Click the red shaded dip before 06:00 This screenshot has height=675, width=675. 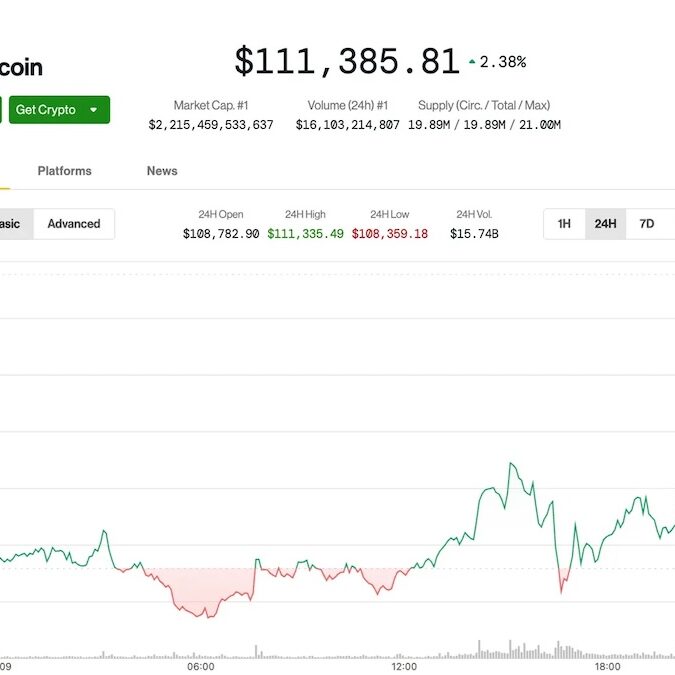200,596
